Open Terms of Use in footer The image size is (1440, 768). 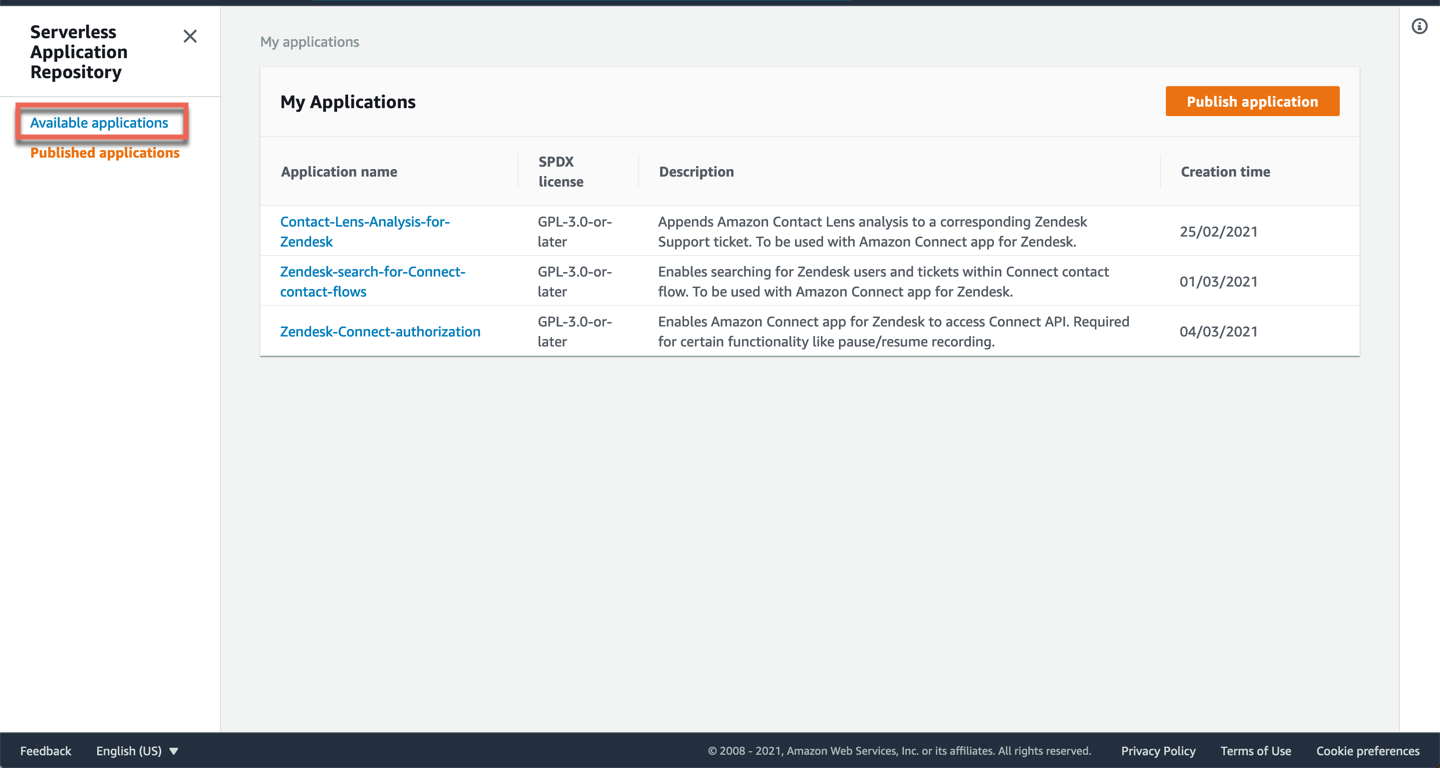1255,751
